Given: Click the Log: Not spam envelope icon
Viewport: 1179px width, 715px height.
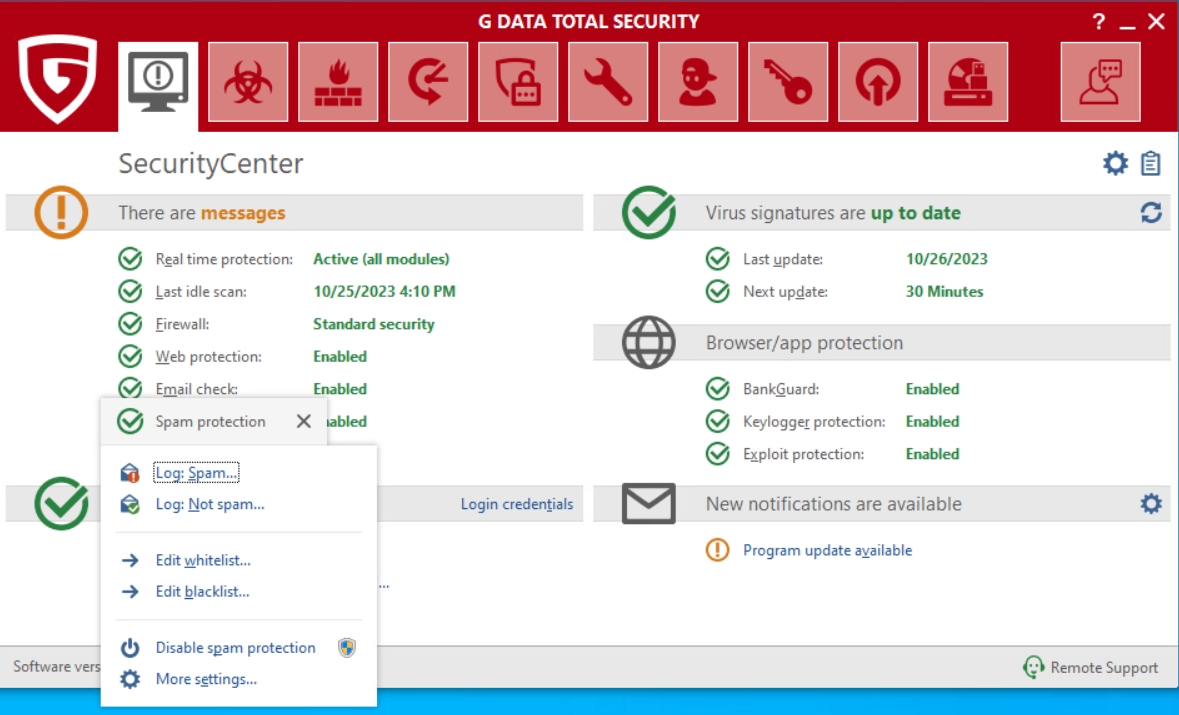Looking at the screenshot, I should point(130,504).
